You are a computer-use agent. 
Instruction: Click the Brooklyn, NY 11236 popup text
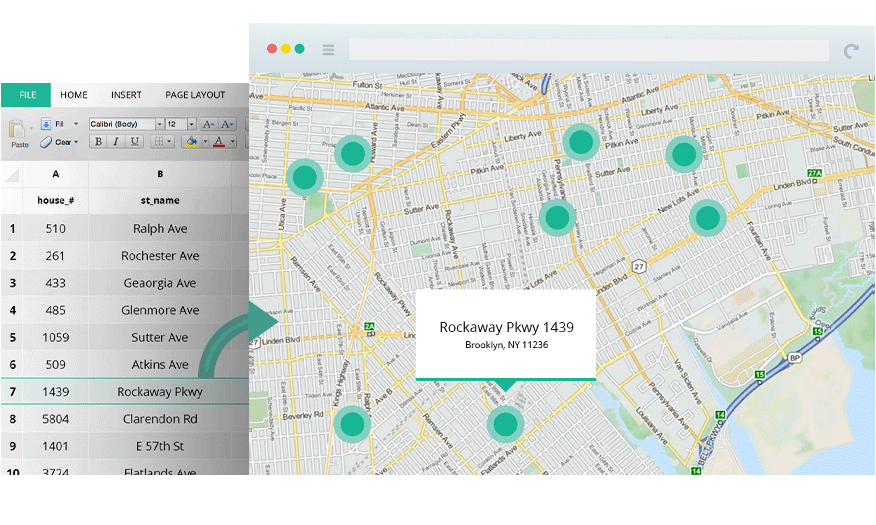tap(506, 345)
